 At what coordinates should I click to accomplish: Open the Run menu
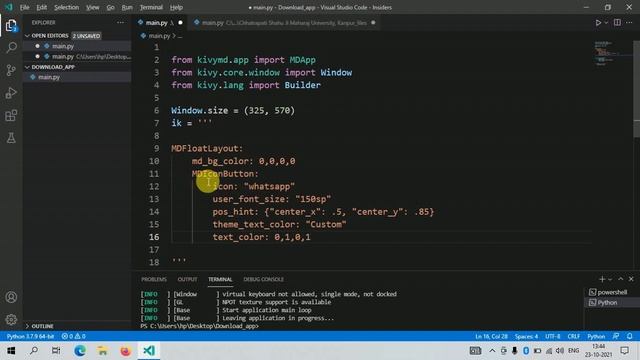pos(127,7)
